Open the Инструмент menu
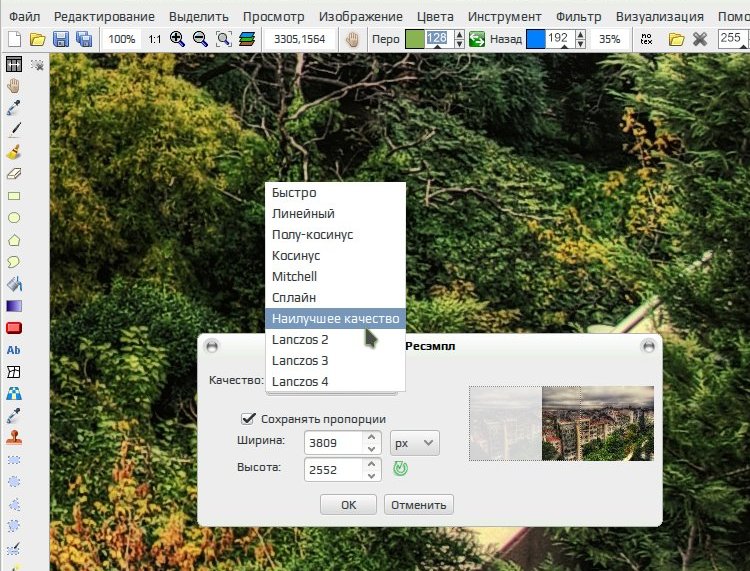Screen dimensions: 750x571 pos(505,16)
